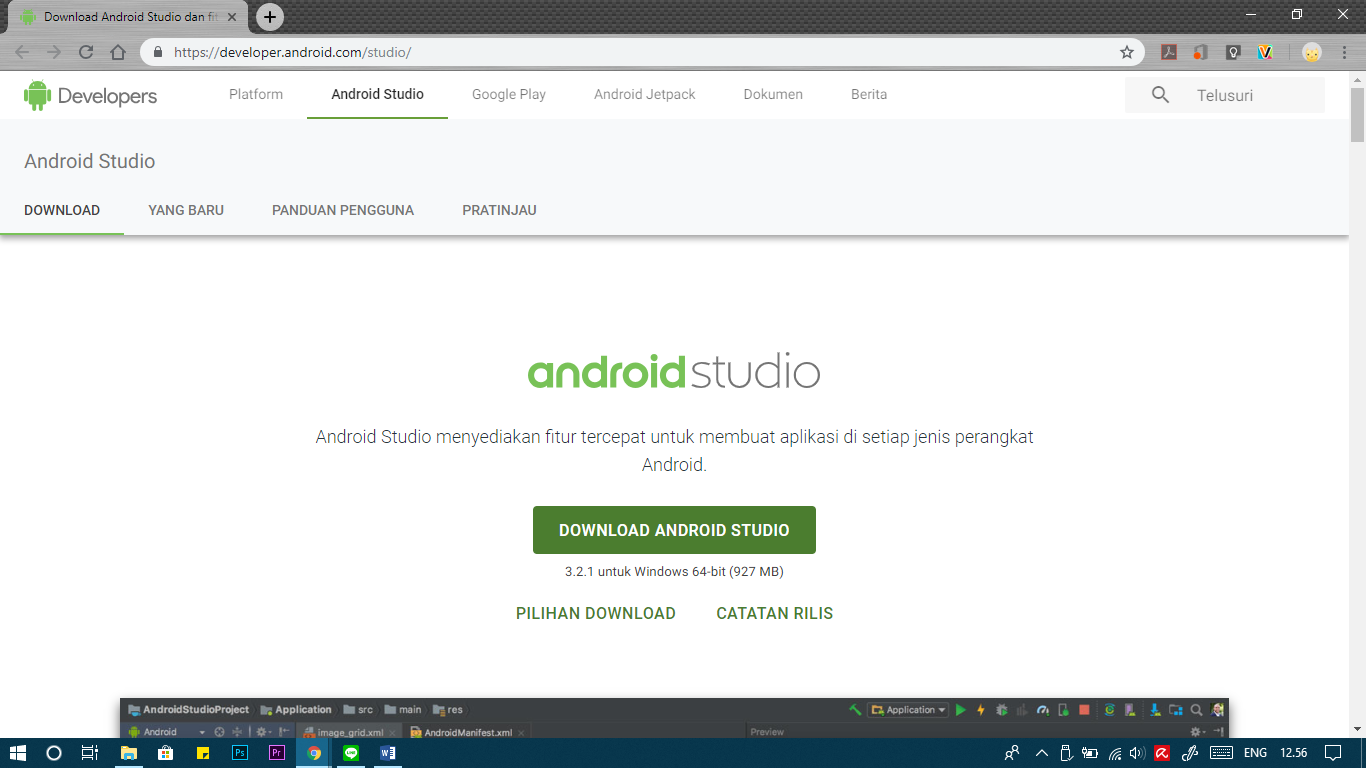
Task: Switch to the YANG BARU tab
Action: tap(186, 211)
